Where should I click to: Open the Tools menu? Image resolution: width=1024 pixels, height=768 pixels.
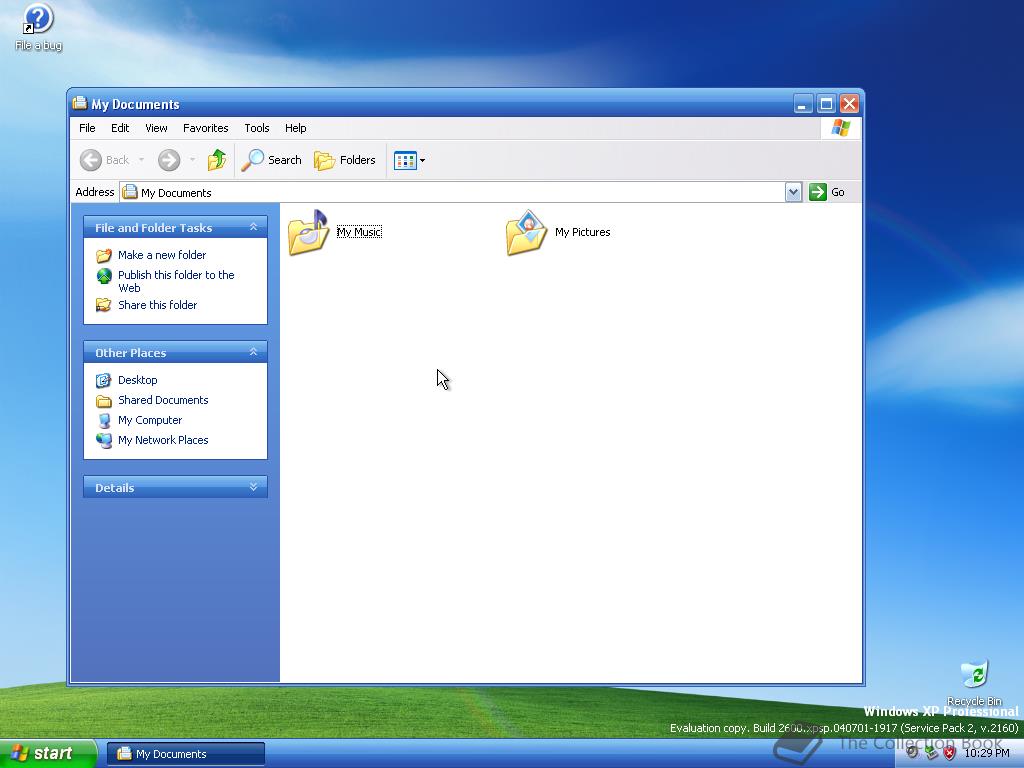(x=257, y=128)
